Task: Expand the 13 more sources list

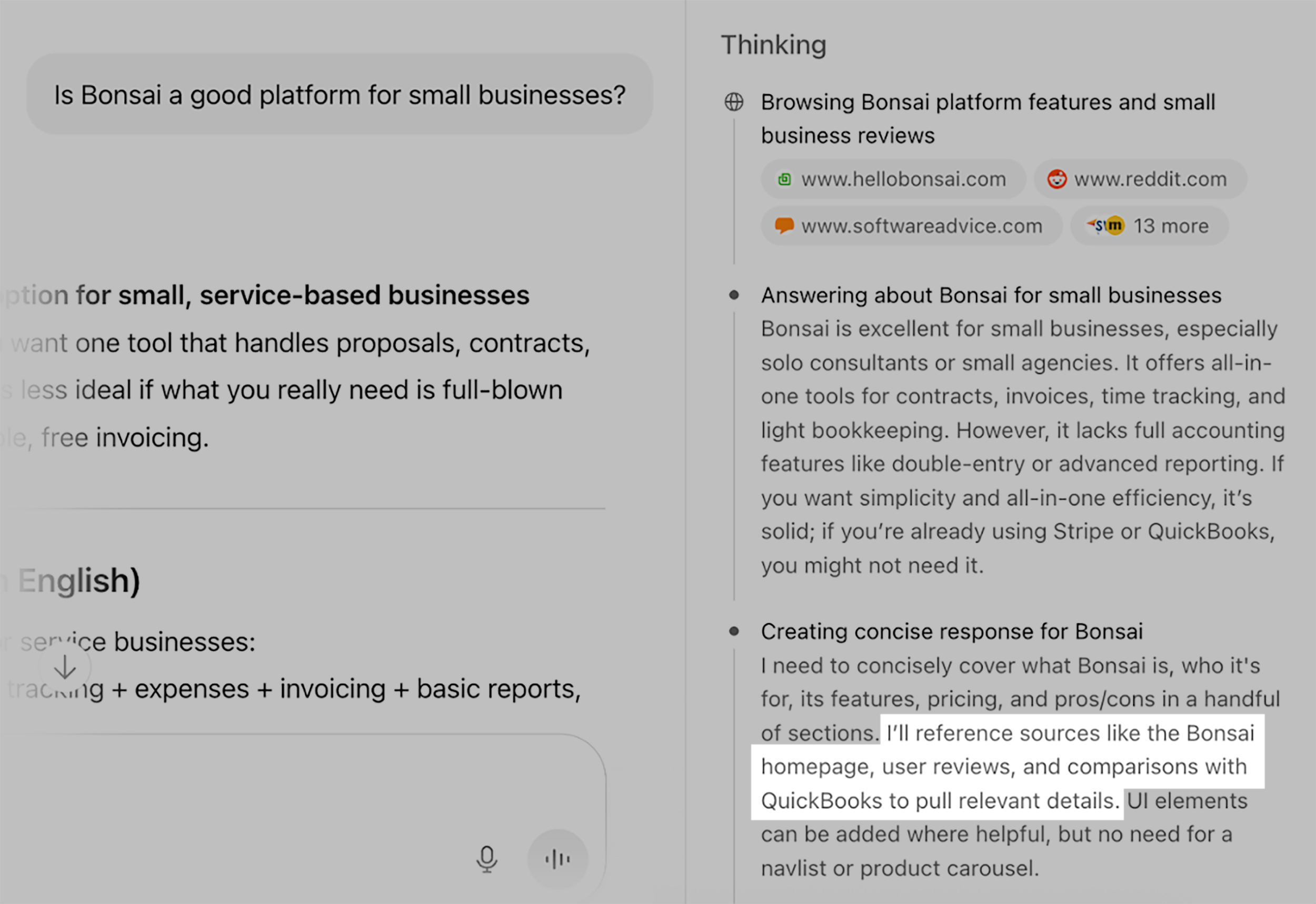Action: coord(1150,225)
